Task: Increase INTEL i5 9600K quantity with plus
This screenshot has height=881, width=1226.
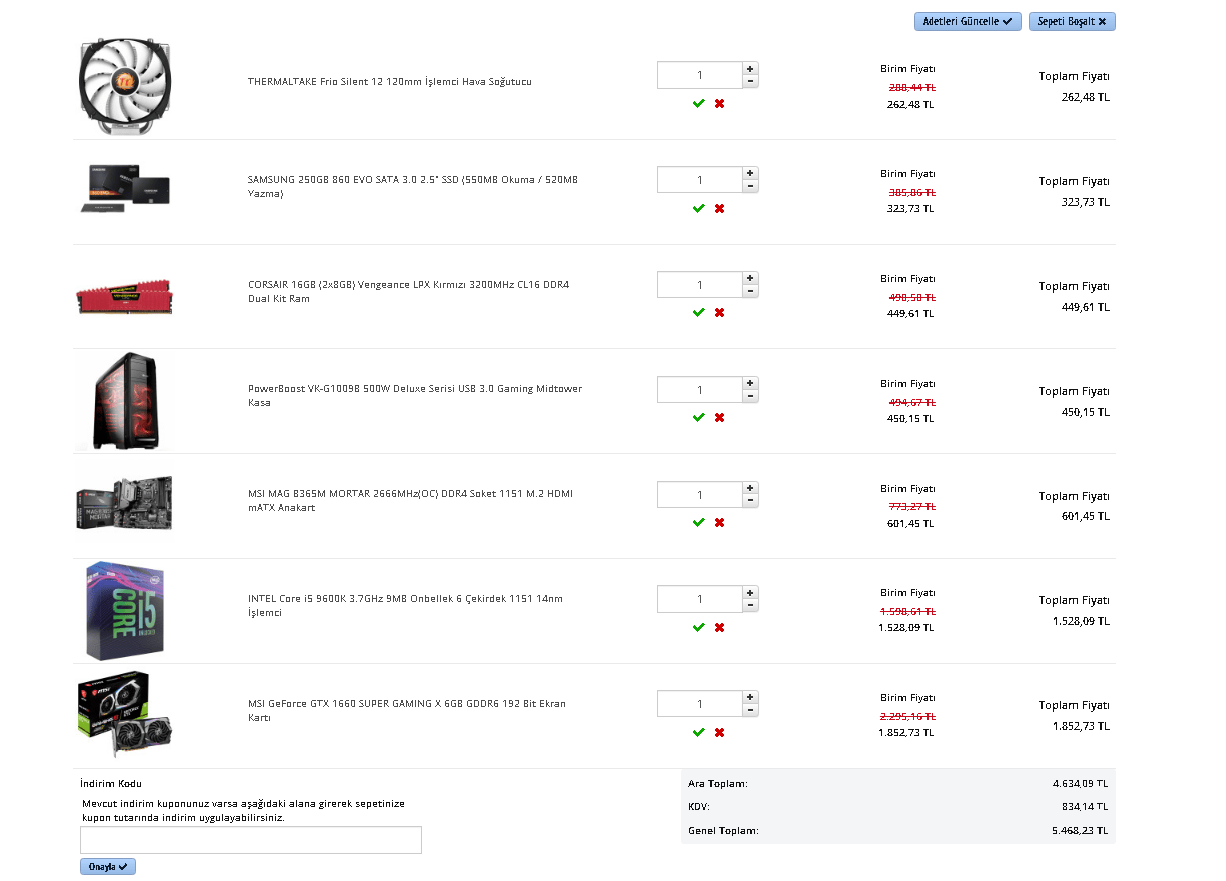Action: point(751,593)
